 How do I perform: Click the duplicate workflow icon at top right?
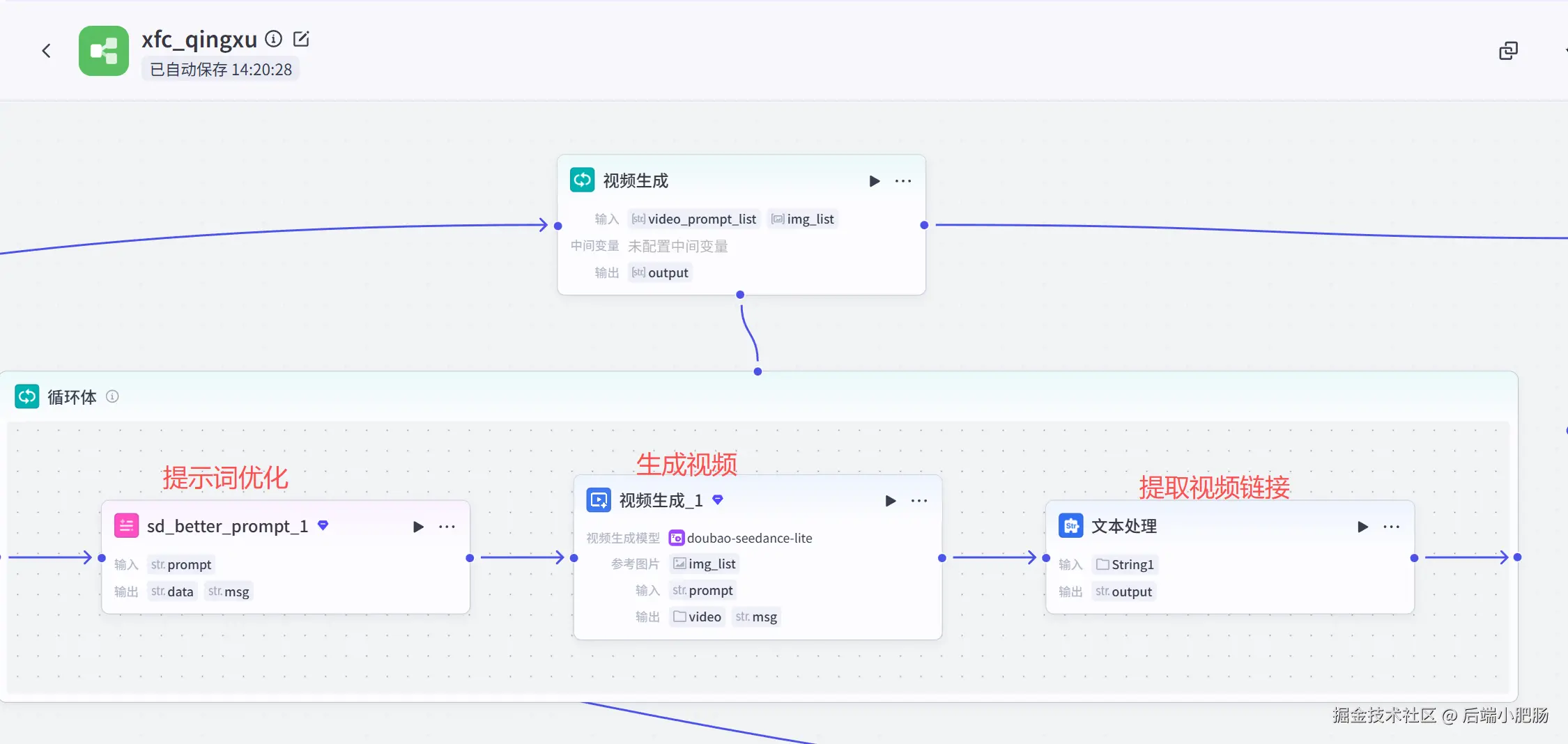click(x=1508, y=51)
